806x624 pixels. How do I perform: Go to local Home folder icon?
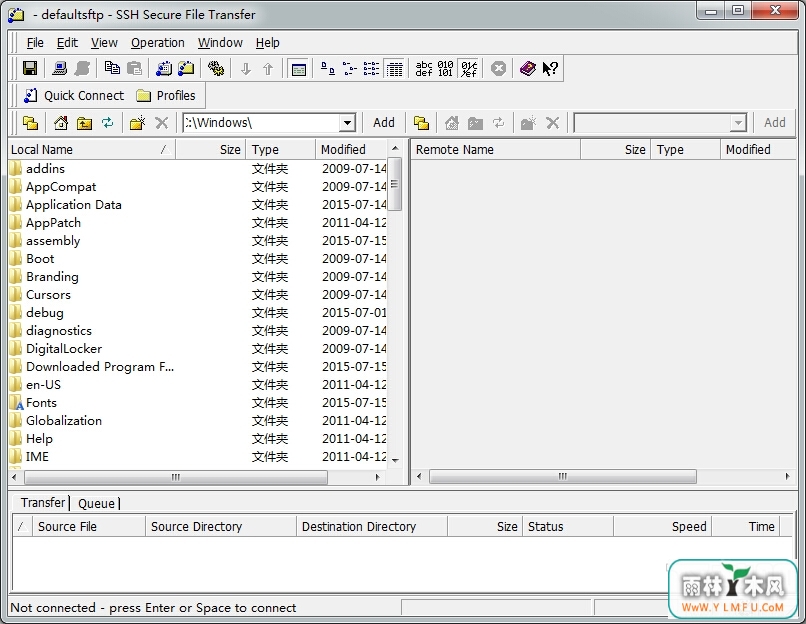pos(61,123)
